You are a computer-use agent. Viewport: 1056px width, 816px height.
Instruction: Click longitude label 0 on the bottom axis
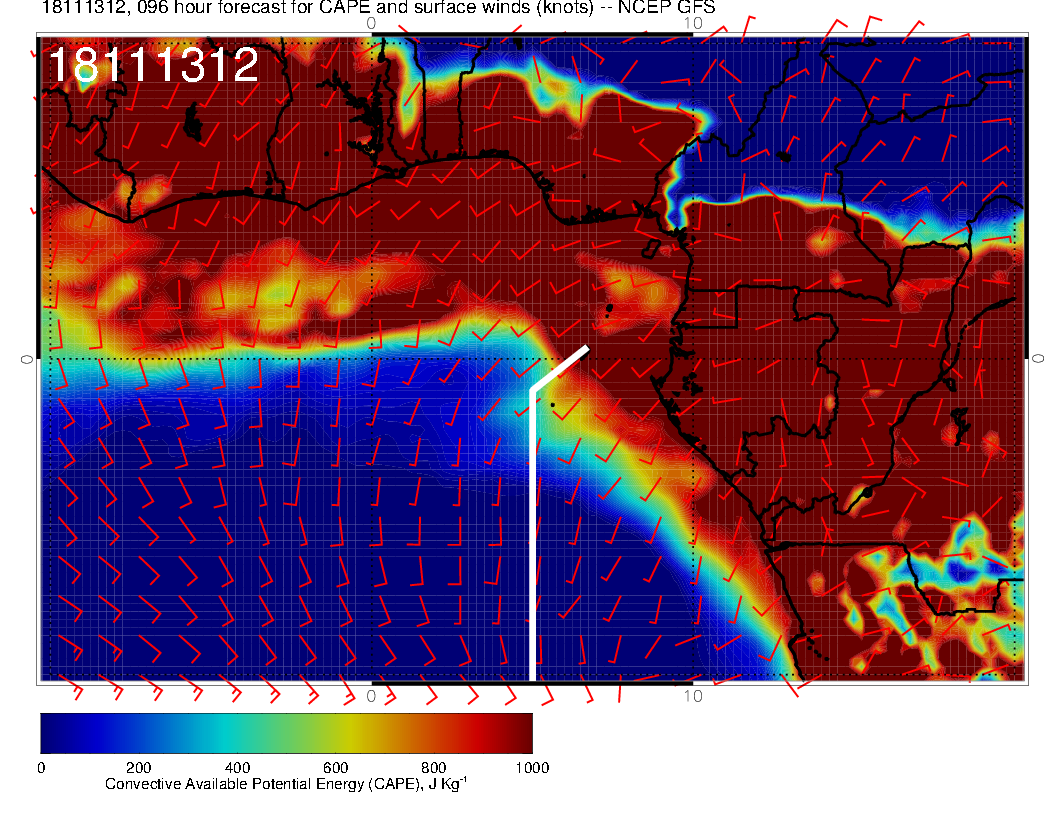pyautogui.click(x=371, y=695)
